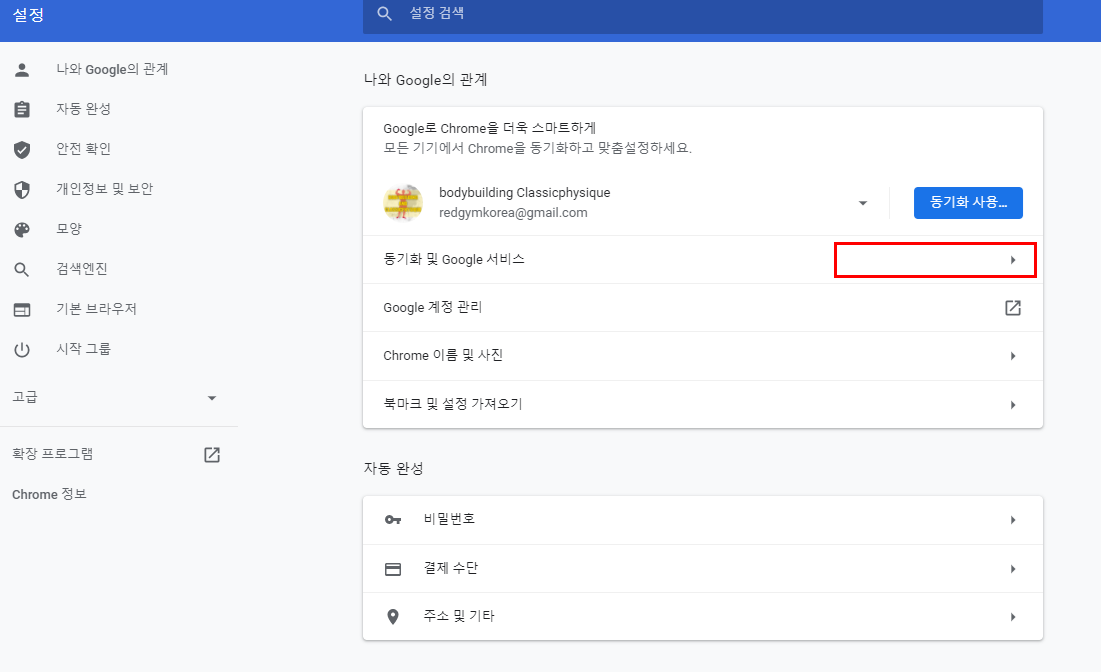
Task: Click the 동기화 사용... button
Action: coord(968,203)
